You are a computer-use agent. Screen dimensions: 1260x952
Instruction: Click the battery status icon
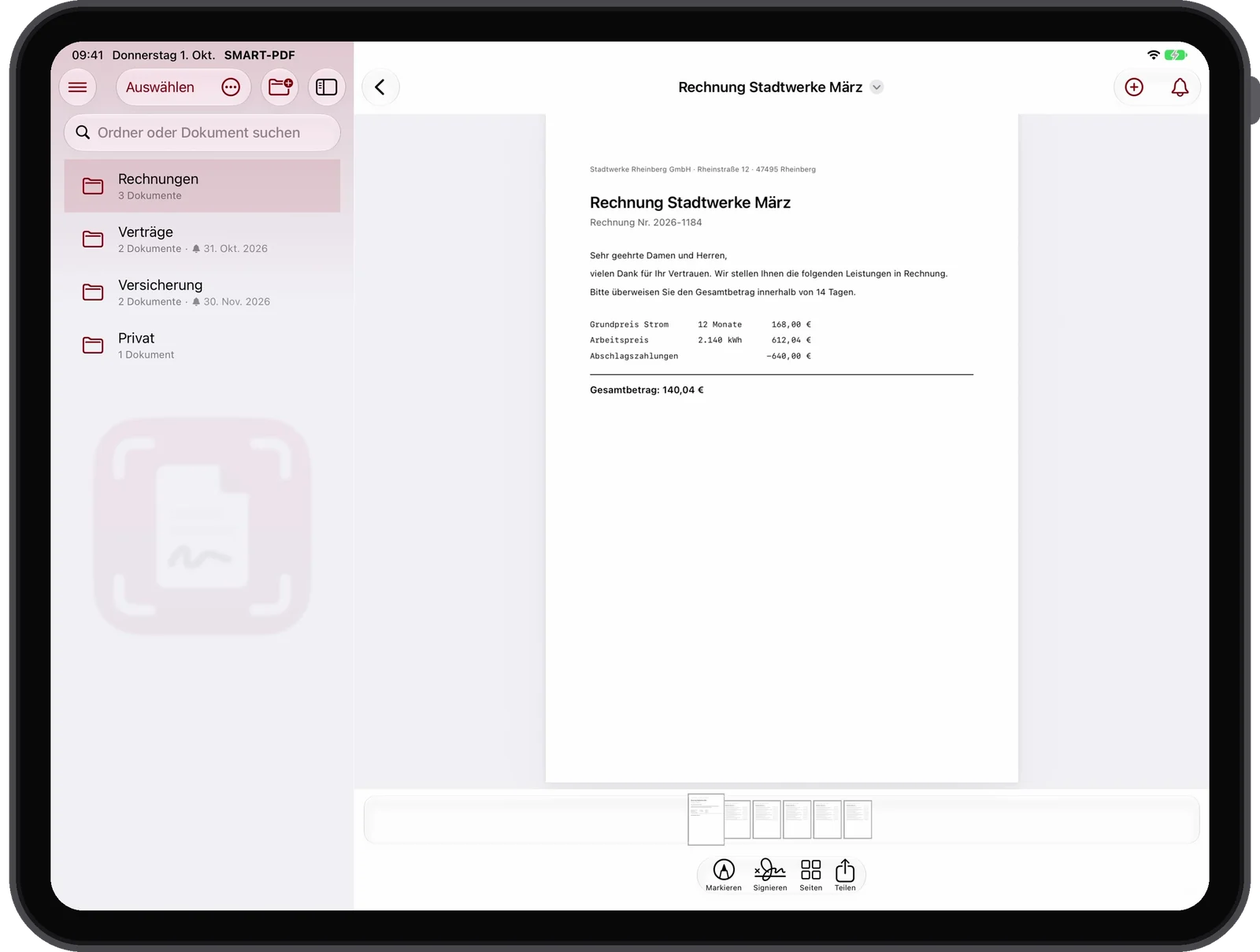click(x=1176, y=55)
